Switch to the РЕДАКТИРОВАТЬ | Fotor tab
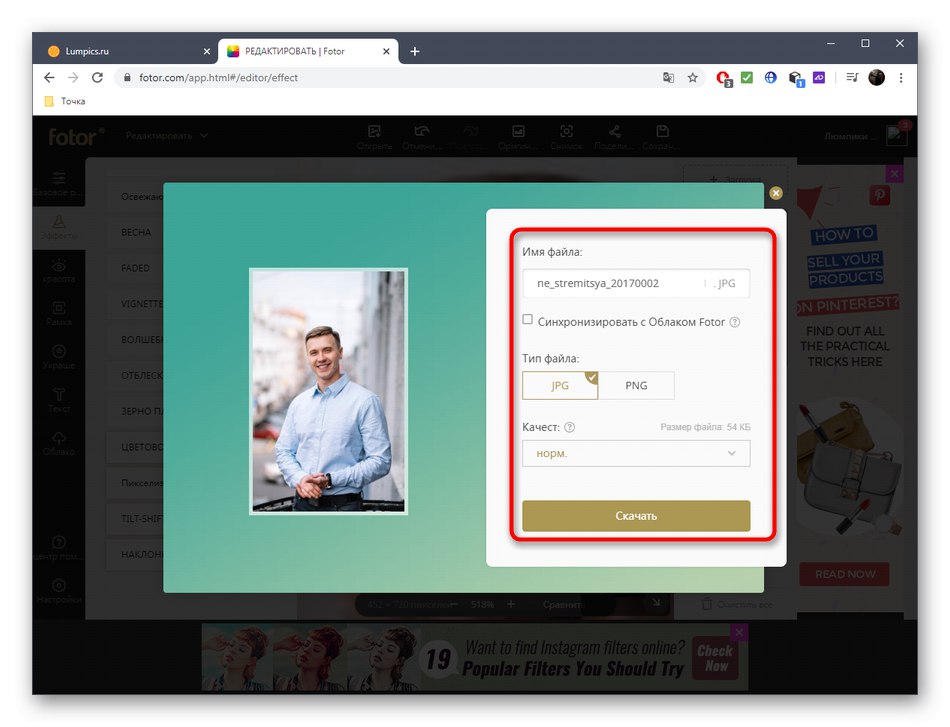Image resolution: width=950 pixels, height=727 pixels. click(308, 51)
